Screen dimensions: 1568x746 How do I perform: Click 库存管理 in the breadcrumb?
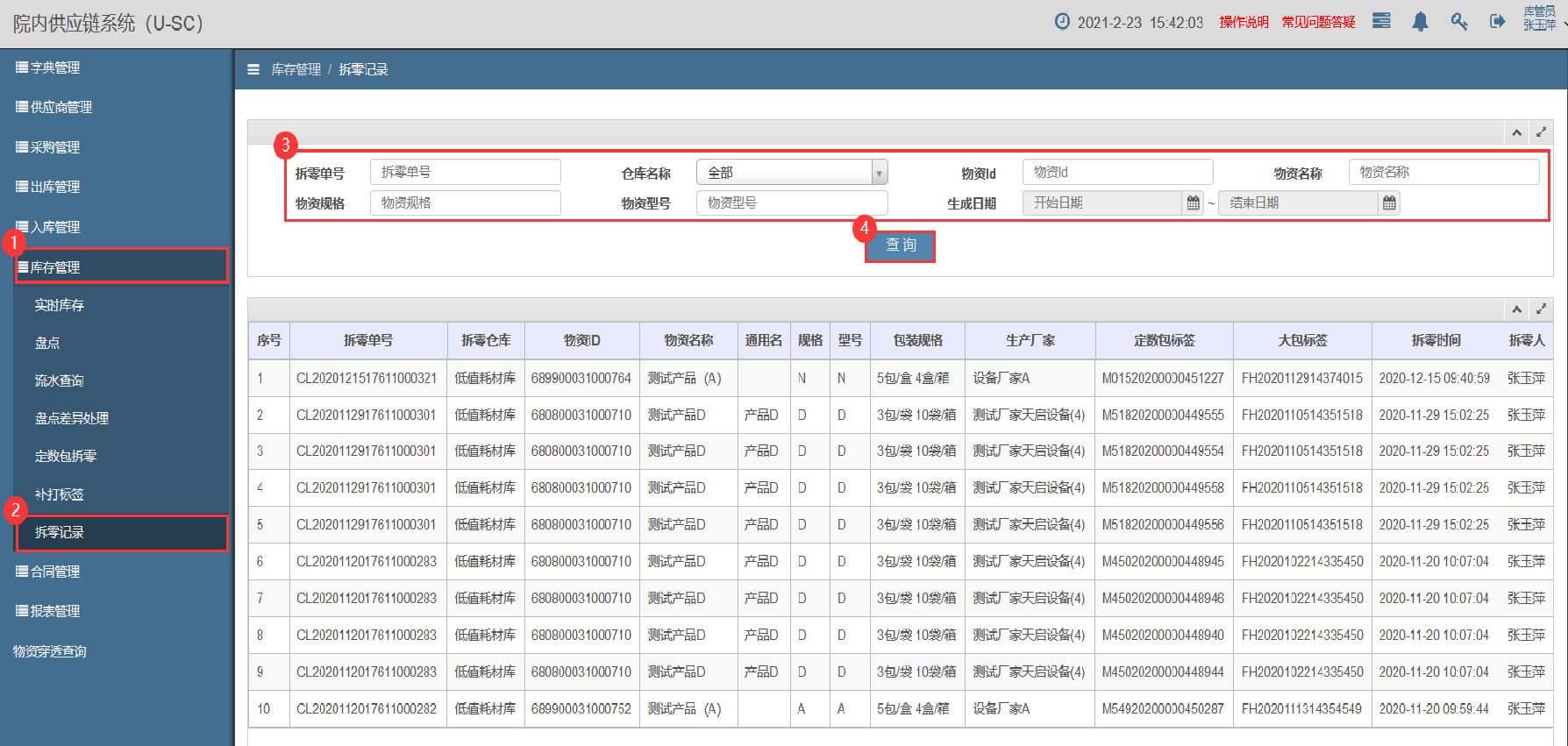(296, 69)
